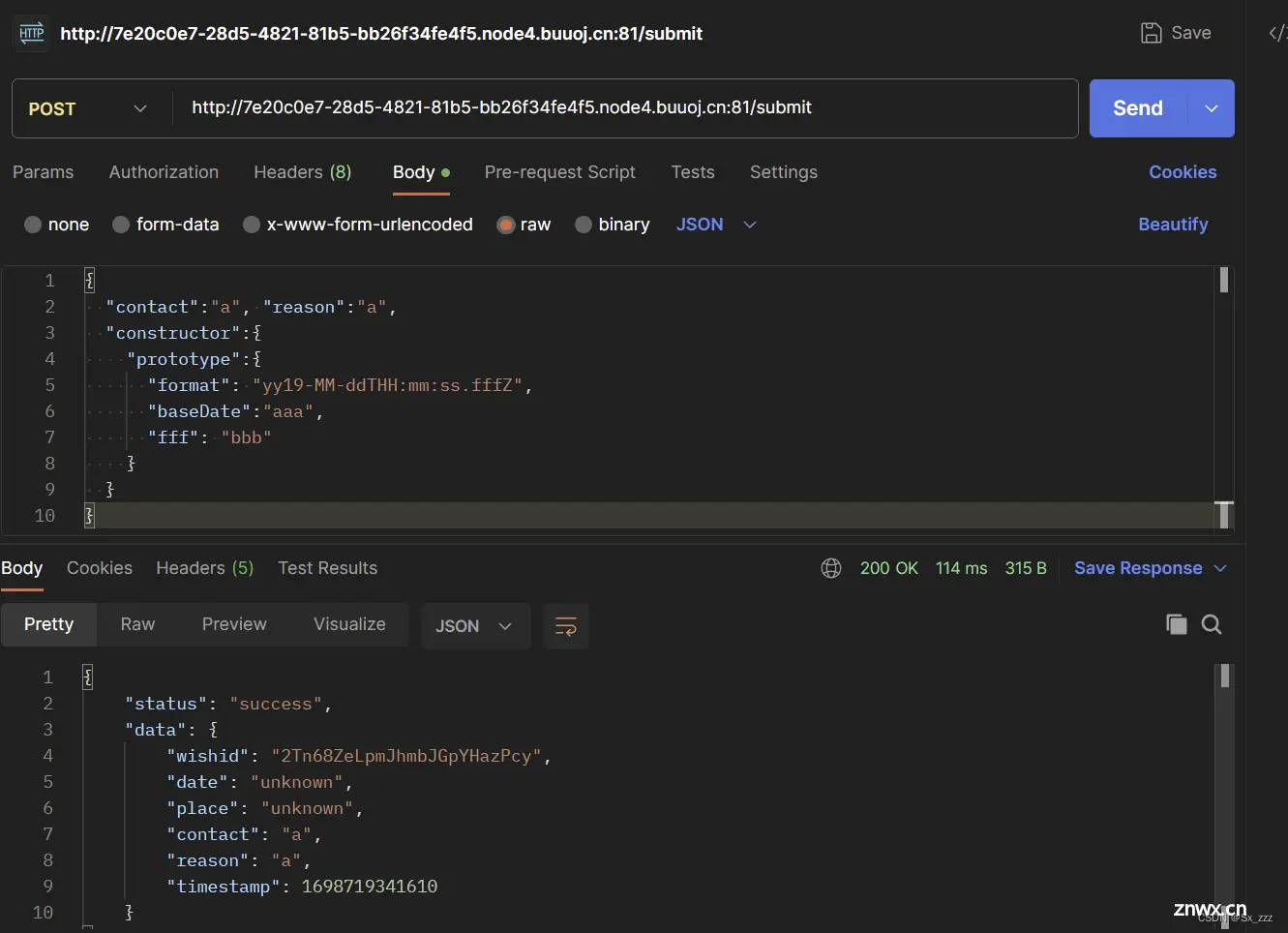The height and width of the screenshot is (933, 1288).
Task: Click the "prototype" key line
Action: tap(194, 359)
